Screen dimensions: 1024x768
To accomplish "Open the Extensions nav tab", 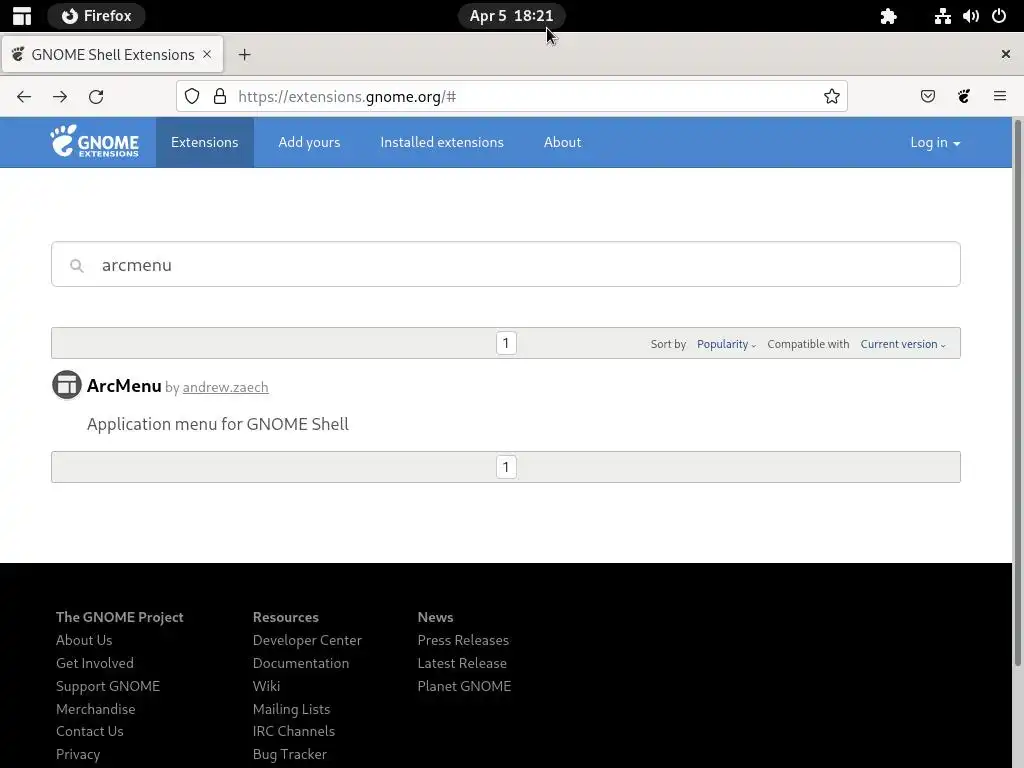I will click(204, 142).
